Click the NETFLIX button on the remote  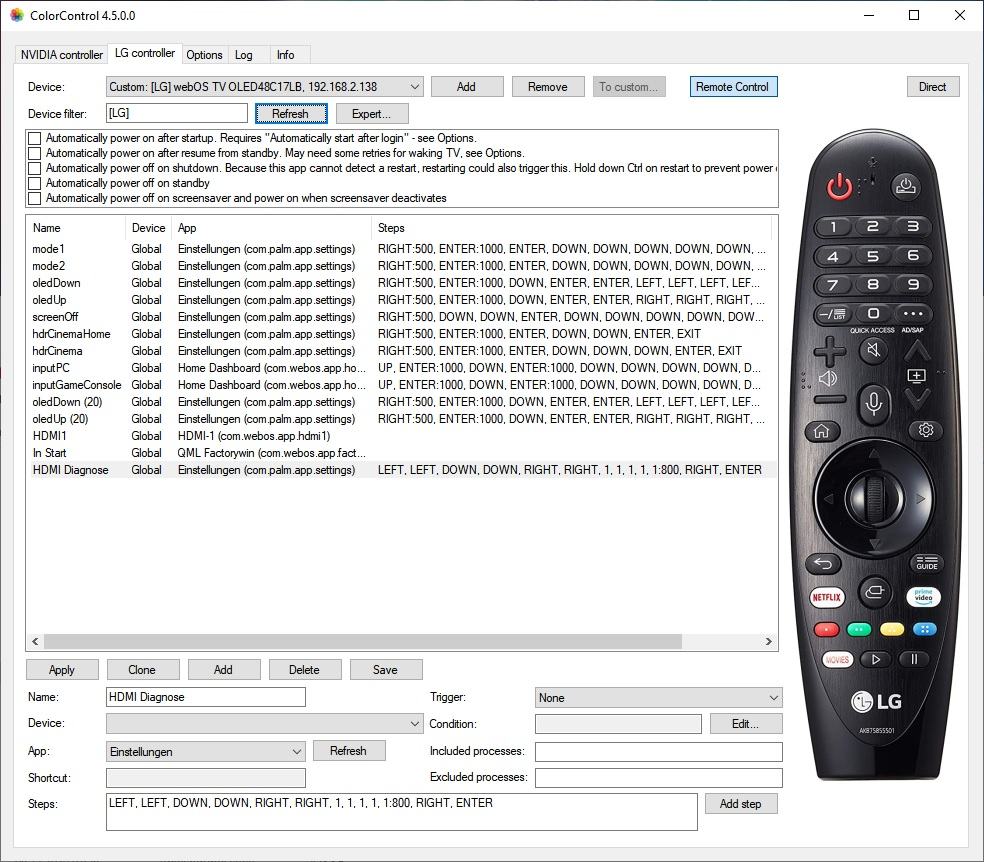pos(826,597)
